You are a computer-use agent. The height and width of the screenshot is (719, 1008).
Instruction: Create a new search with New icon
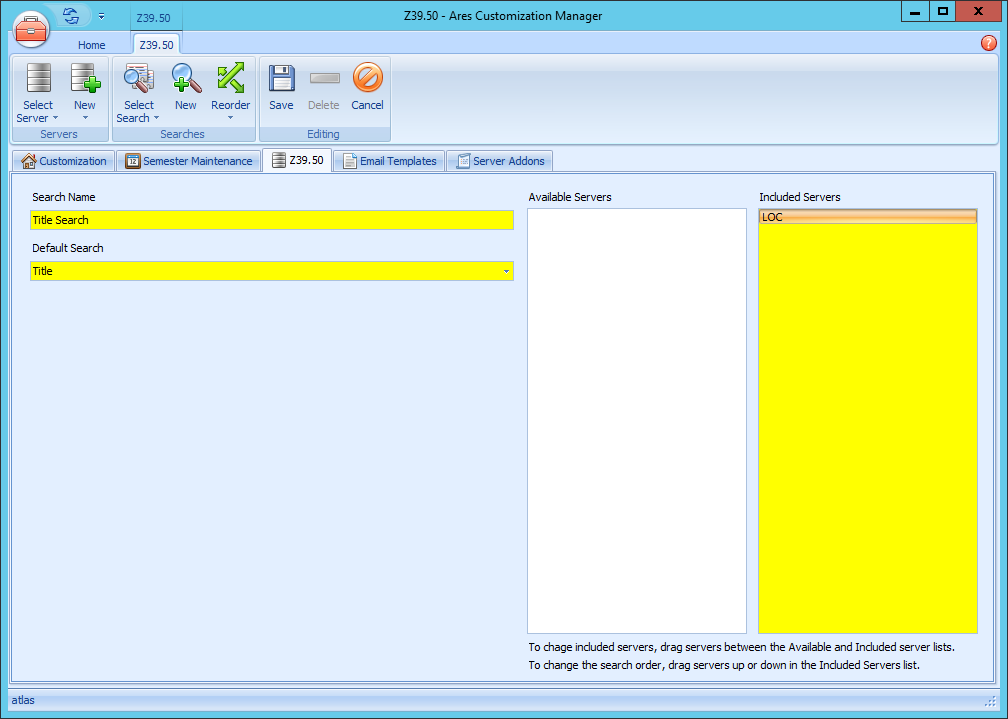coord(186,80)
